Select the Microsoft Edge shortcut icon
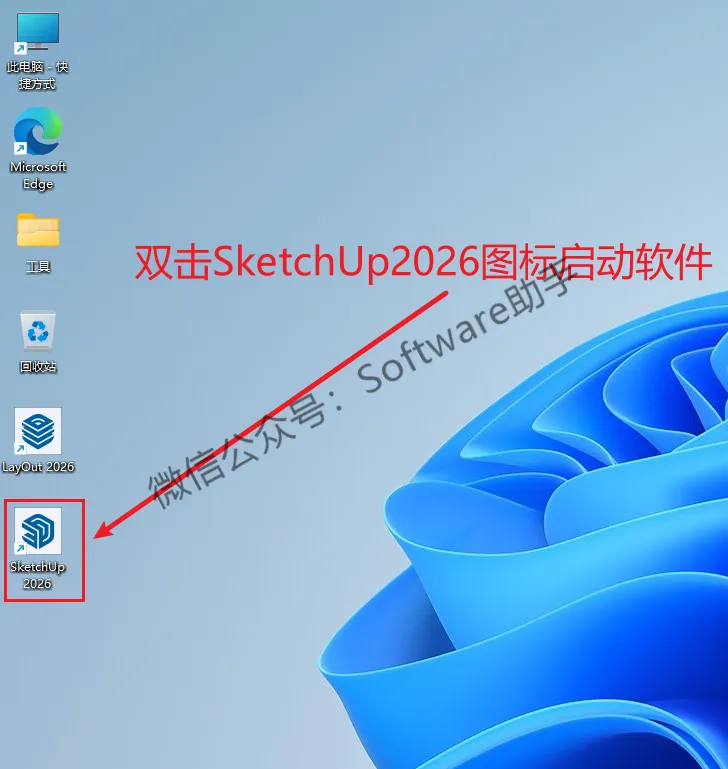Screen dimensions: 728x769 pyautogui.click(x=38, y=131)
